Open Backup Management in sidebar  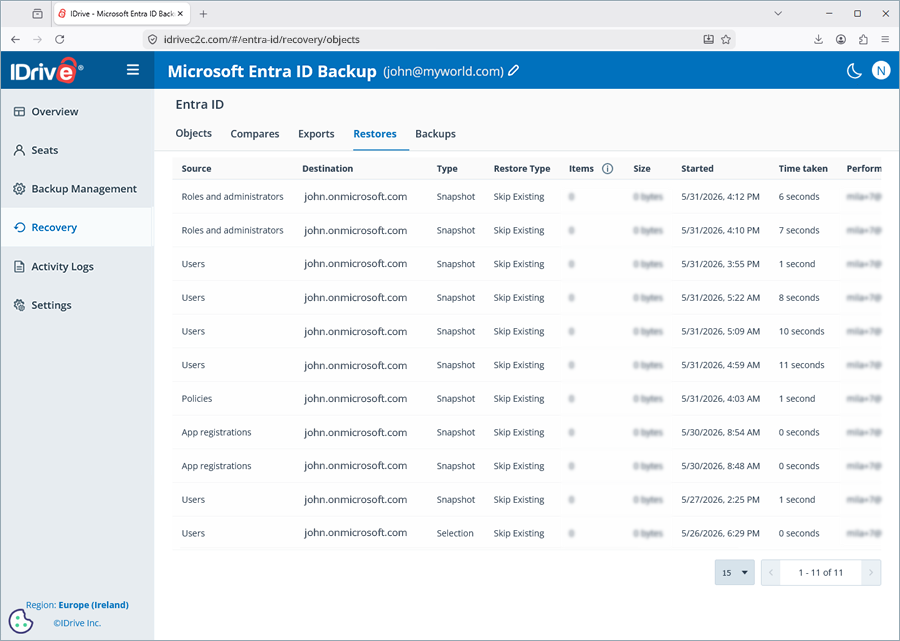(75, 189)
